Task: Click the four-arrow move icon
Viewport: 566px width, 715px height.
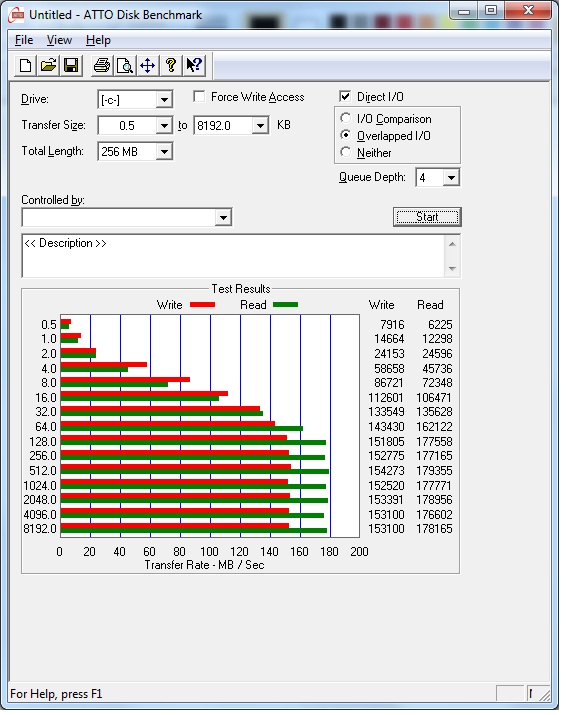Action: click(x=147, y=66)
